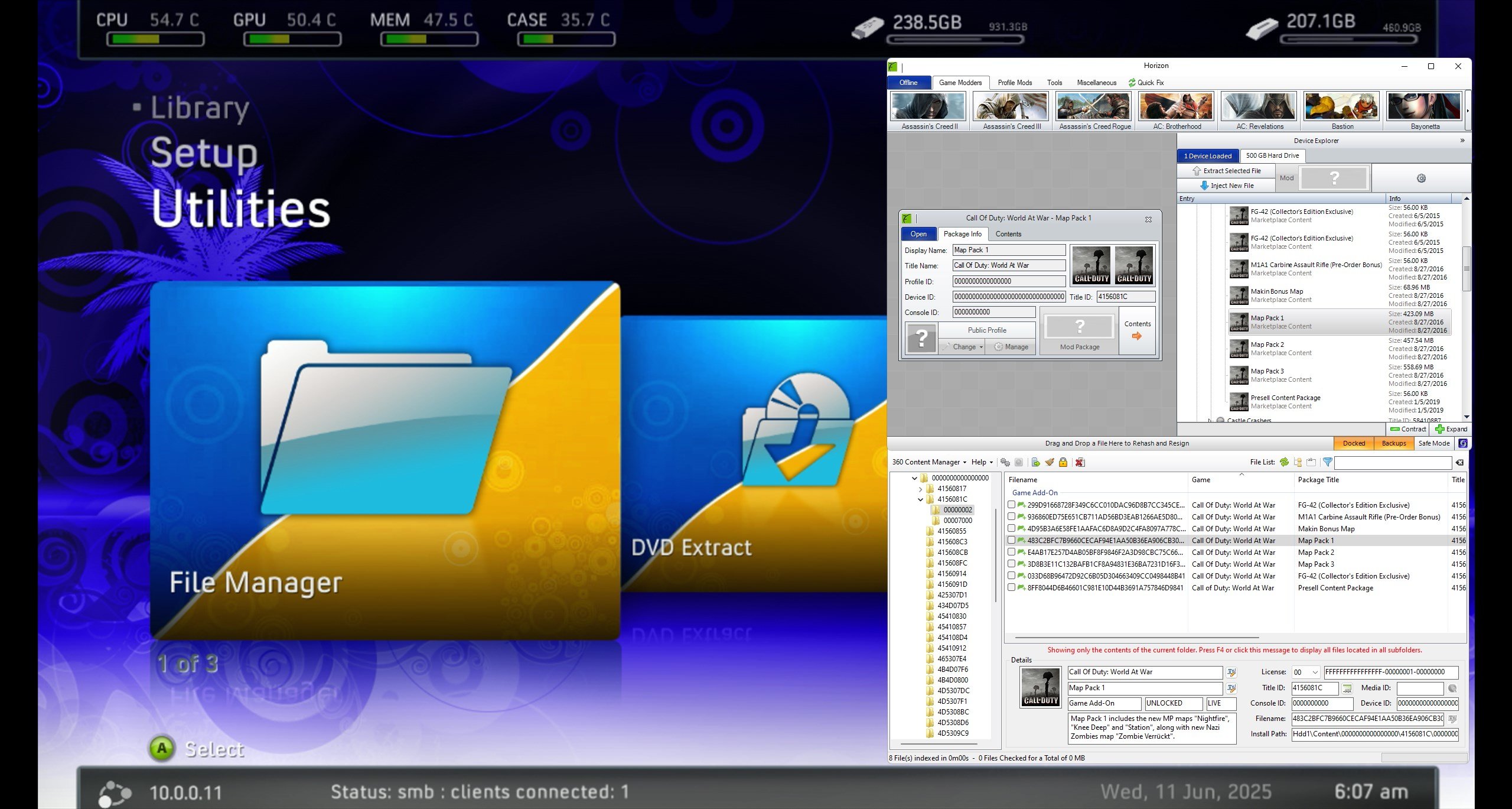1512x809 pixels.
Task: Expand the 41560817 folder tree node
Action: 920,489
